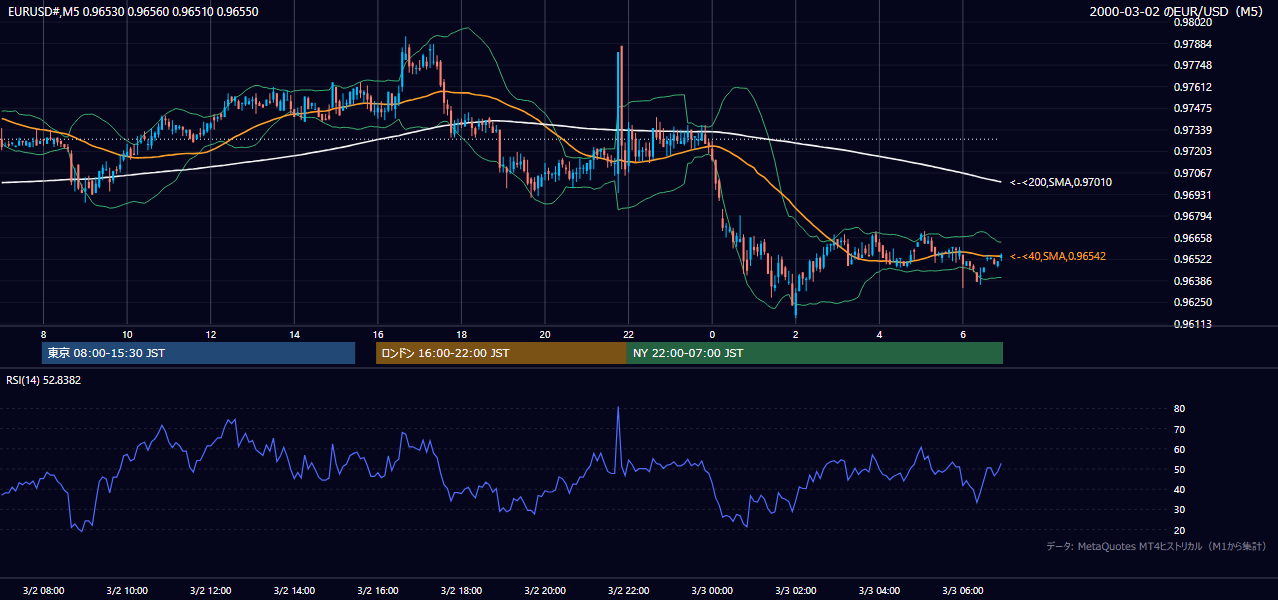Click the 3/2 08:00 date label
1278x600 pixels.
[43, 591]
